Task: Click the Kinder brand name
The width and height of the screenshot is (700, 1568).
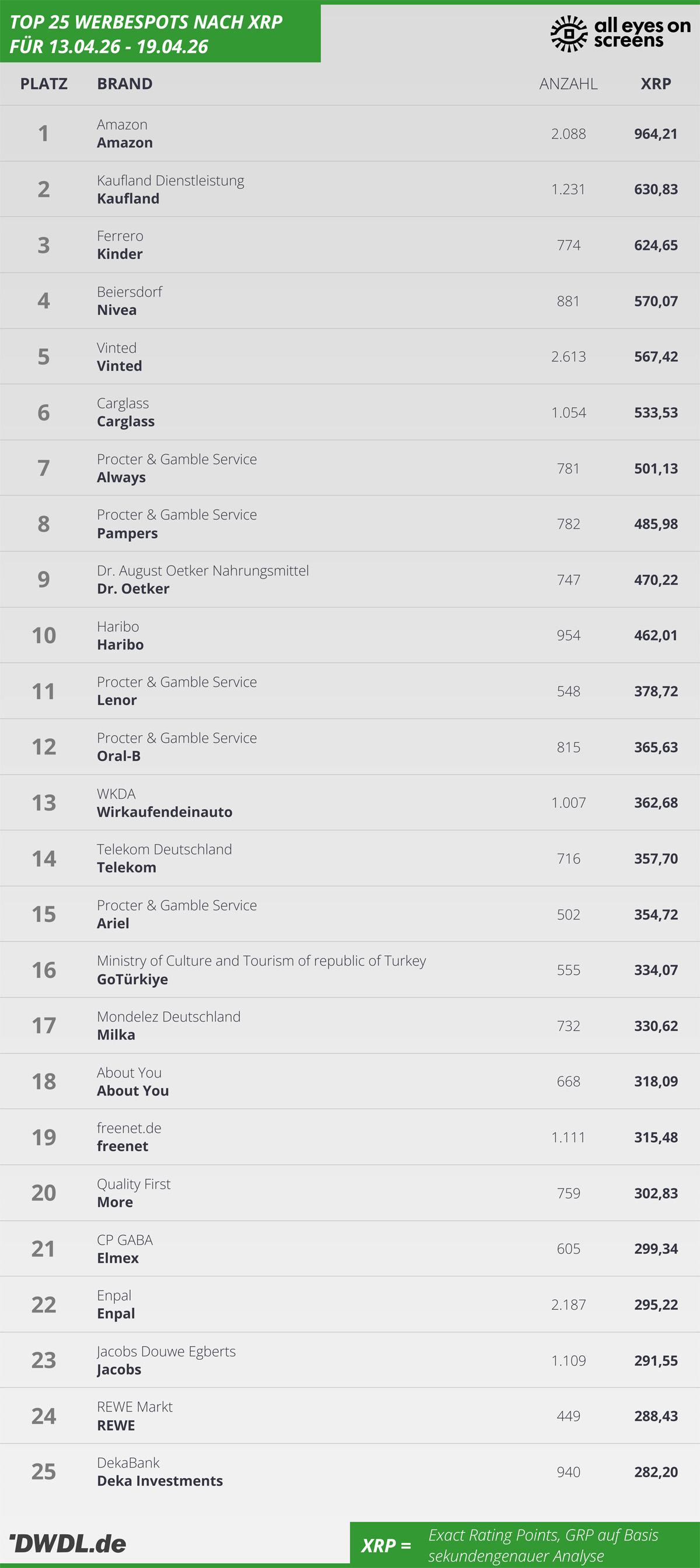Action: 120,254
